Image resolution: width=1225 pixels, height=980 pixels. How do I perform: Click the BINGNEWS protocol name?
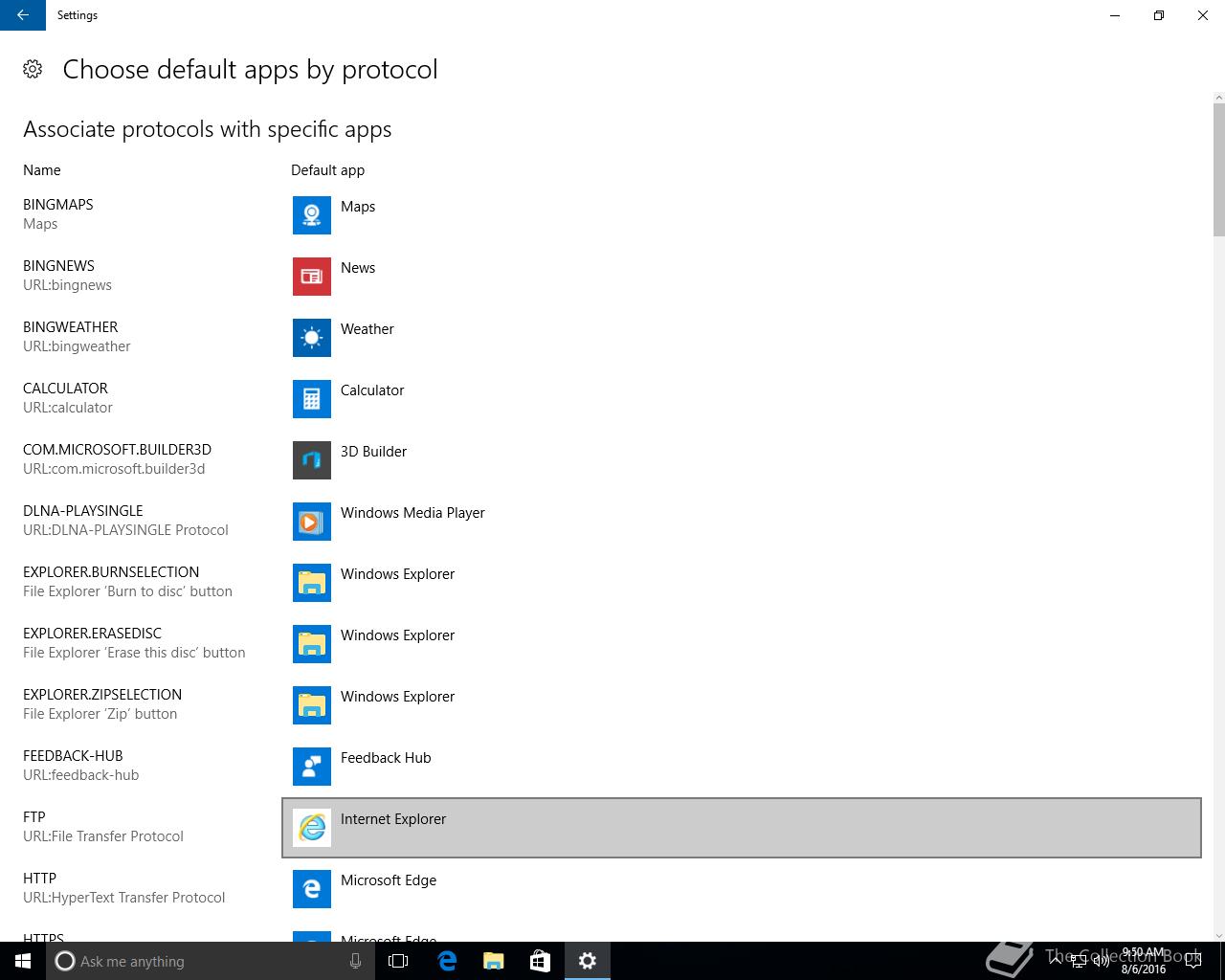click(58, 266)
